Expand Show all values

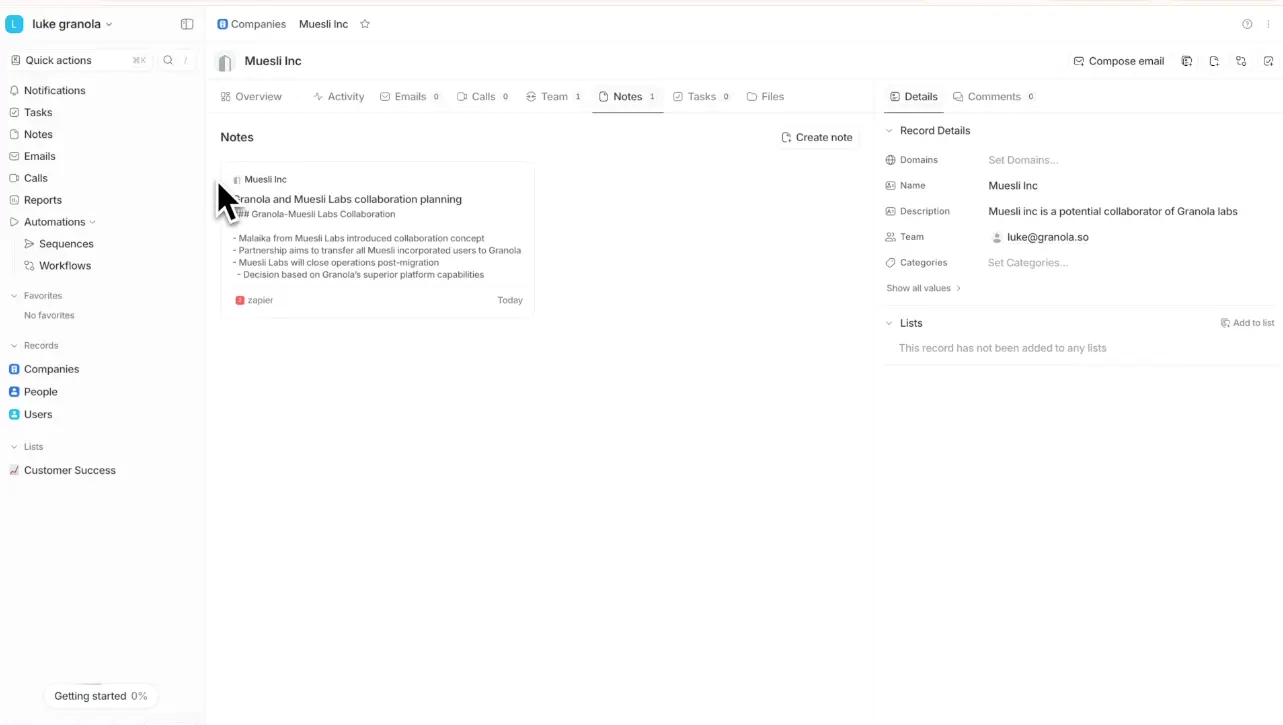[x=923, y=288]
